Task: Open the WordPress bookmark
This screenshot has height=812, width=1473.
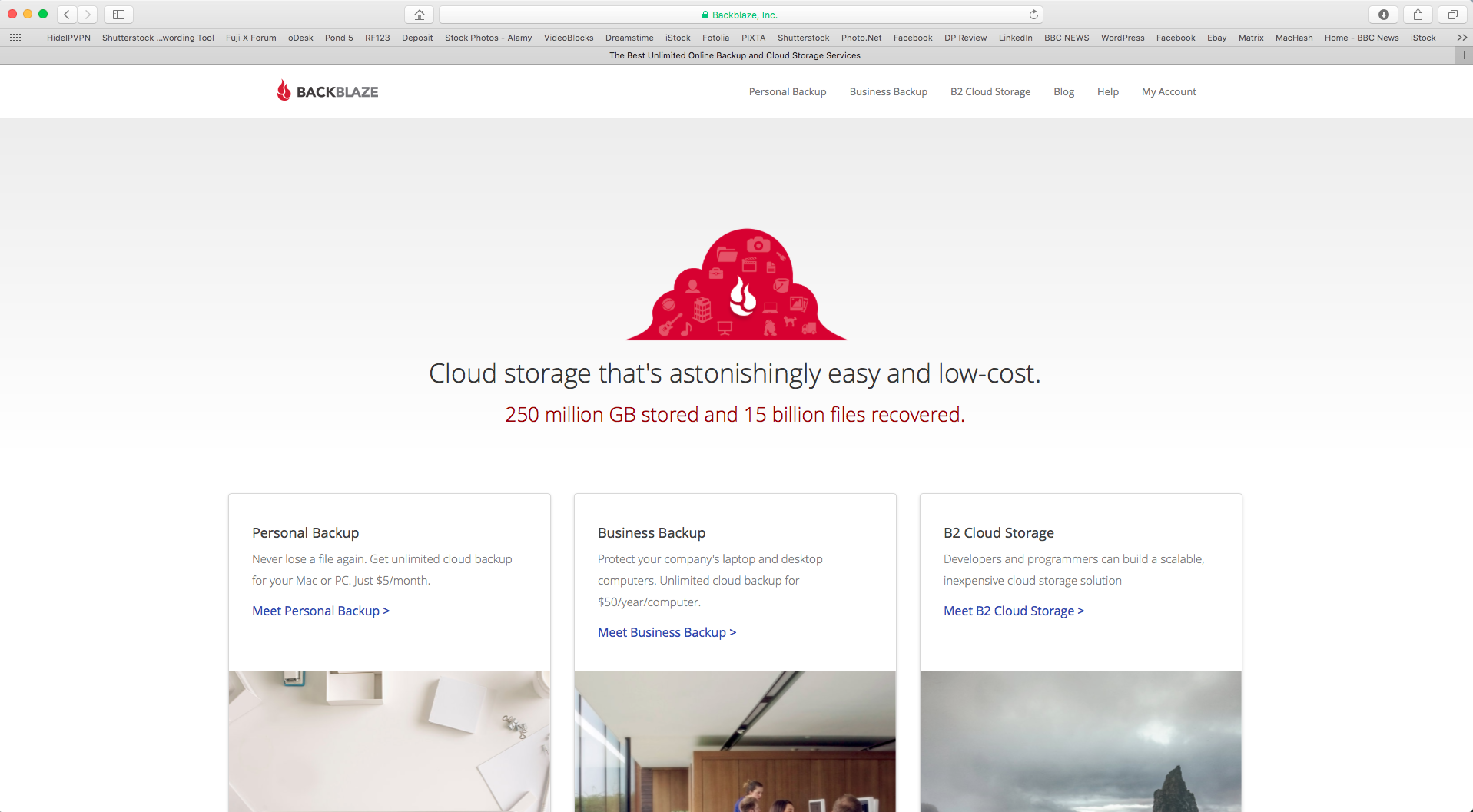Action: [1123, 38]
